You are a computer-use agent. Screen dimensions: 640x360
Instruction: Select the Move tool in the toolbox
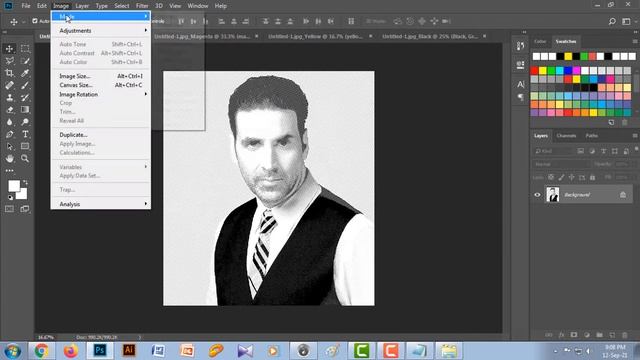pos(9,49)
